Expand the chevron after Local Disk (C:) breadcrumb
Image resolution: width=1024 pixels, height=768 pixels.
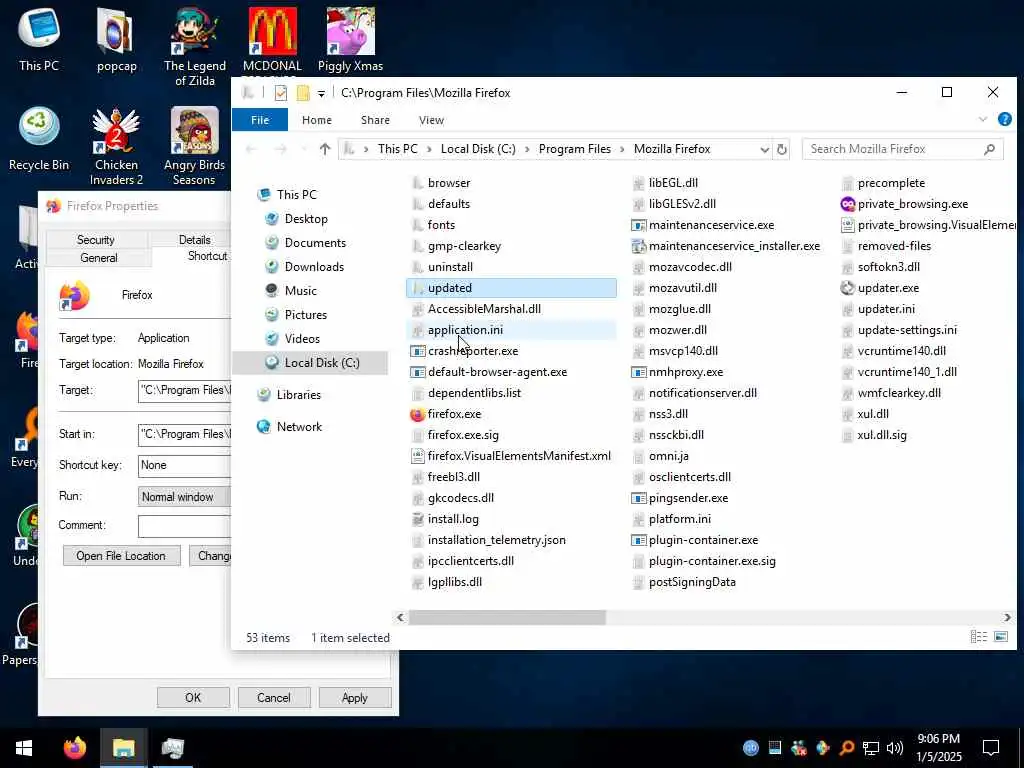527,150
